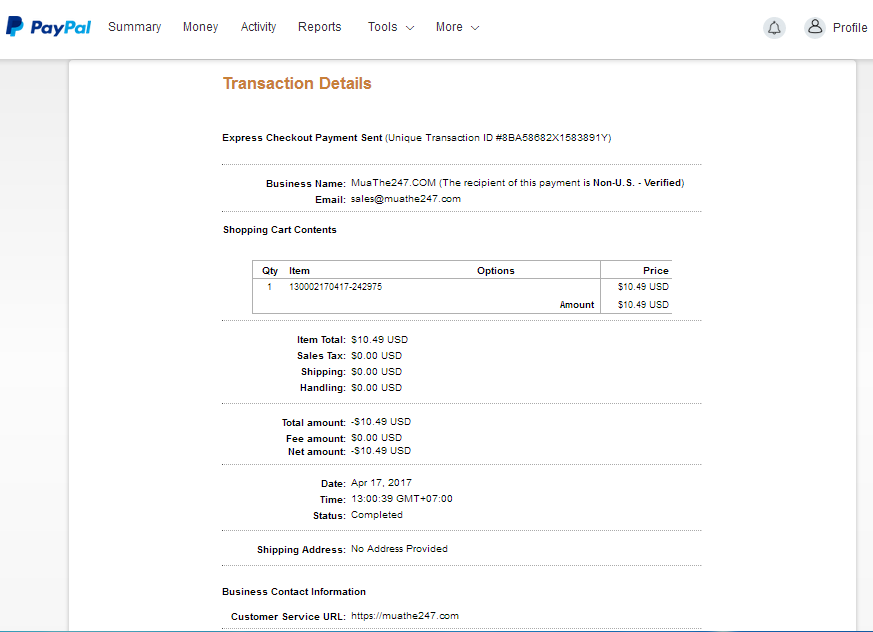Click the Shopping Cart Contents heading
This screenshot has width=873, height=632.
[279, 230]
